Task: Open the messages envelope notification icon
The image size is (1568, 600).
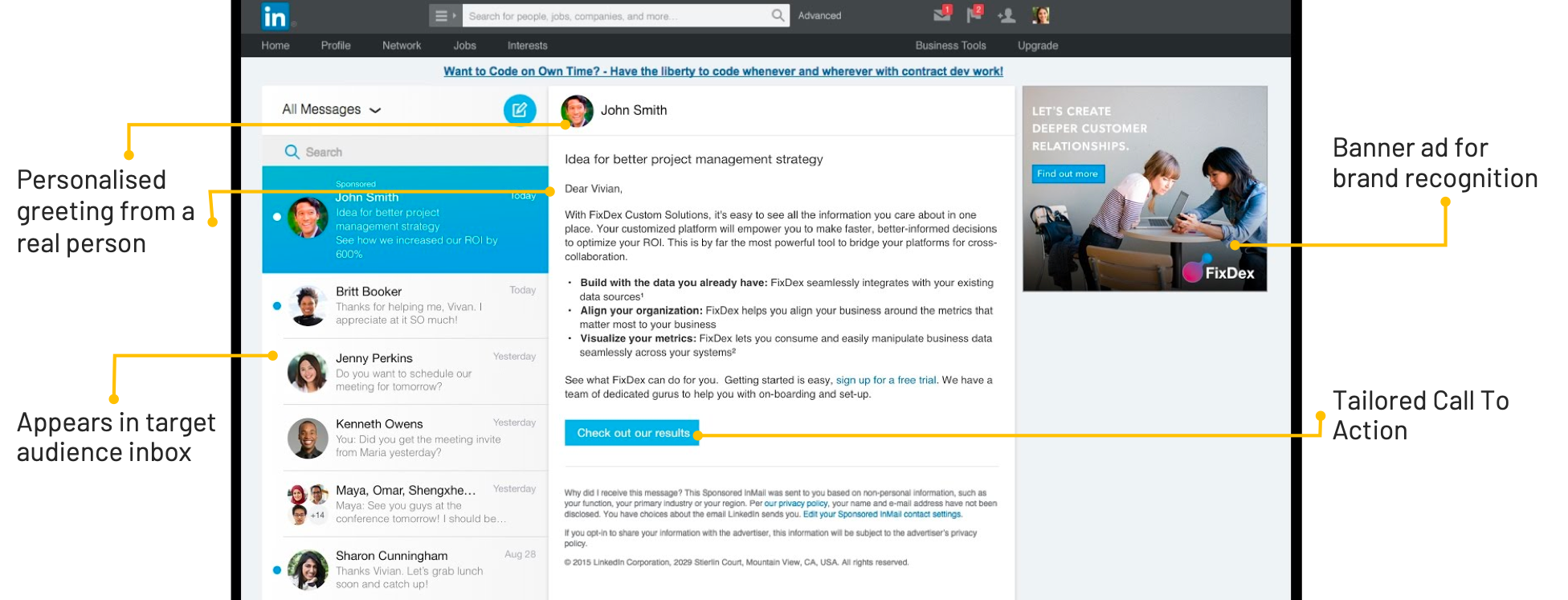Action: click(x=942, y=14)
